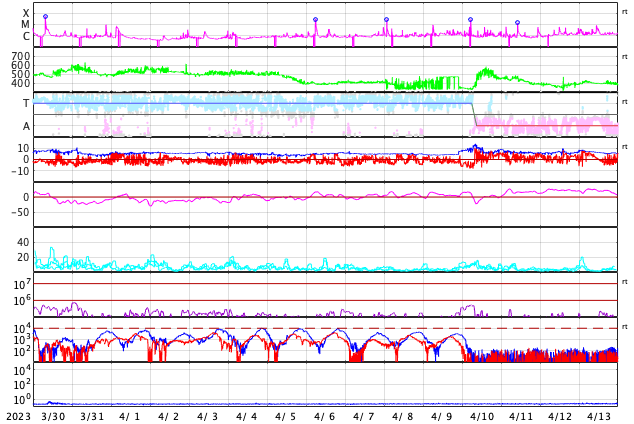Select the 4/13 date label
Screen dimensions: 634x424
tap(599, 417)
